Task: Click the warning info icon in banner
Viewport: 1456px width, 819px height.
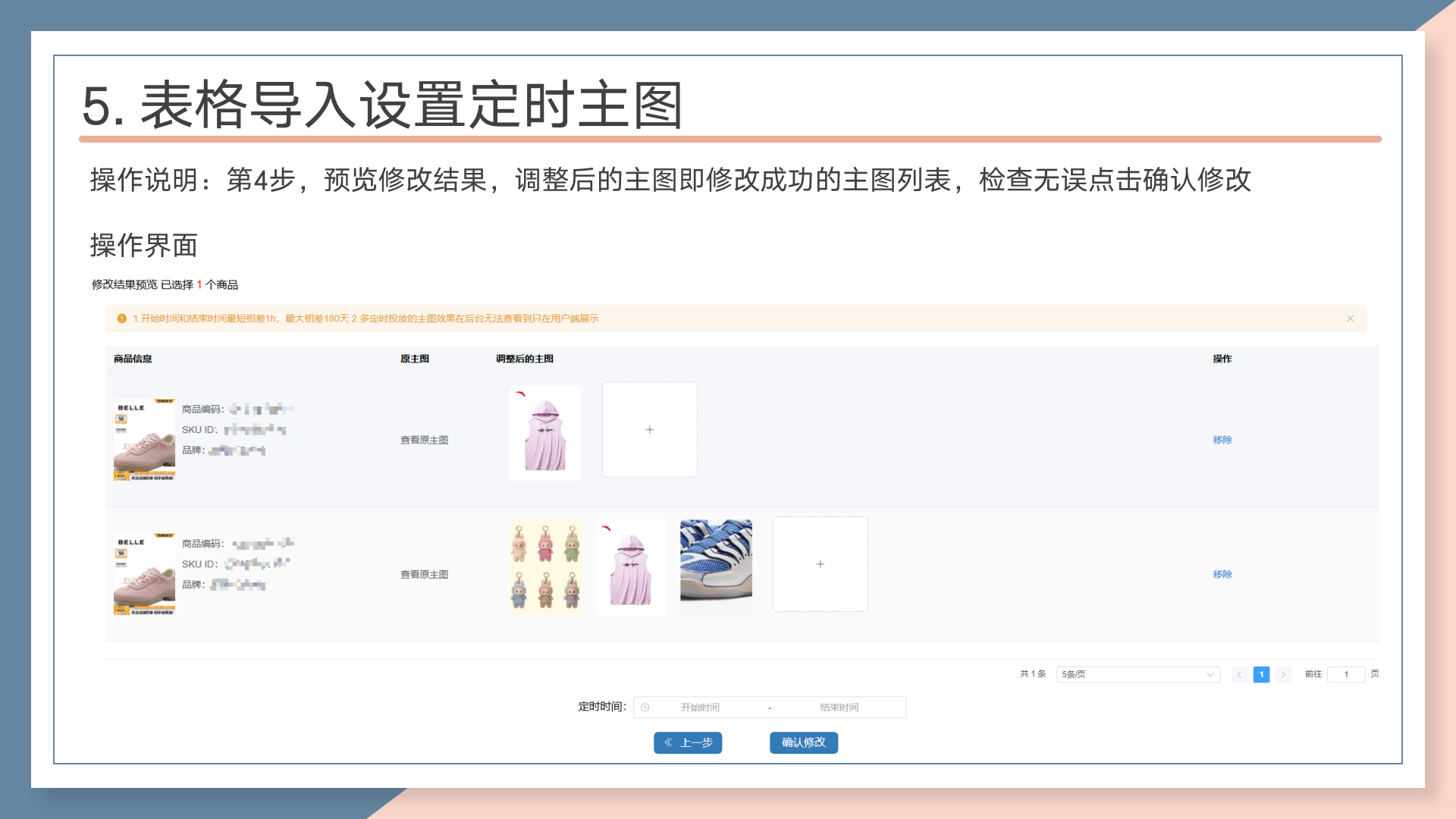Action: [121, 318]
